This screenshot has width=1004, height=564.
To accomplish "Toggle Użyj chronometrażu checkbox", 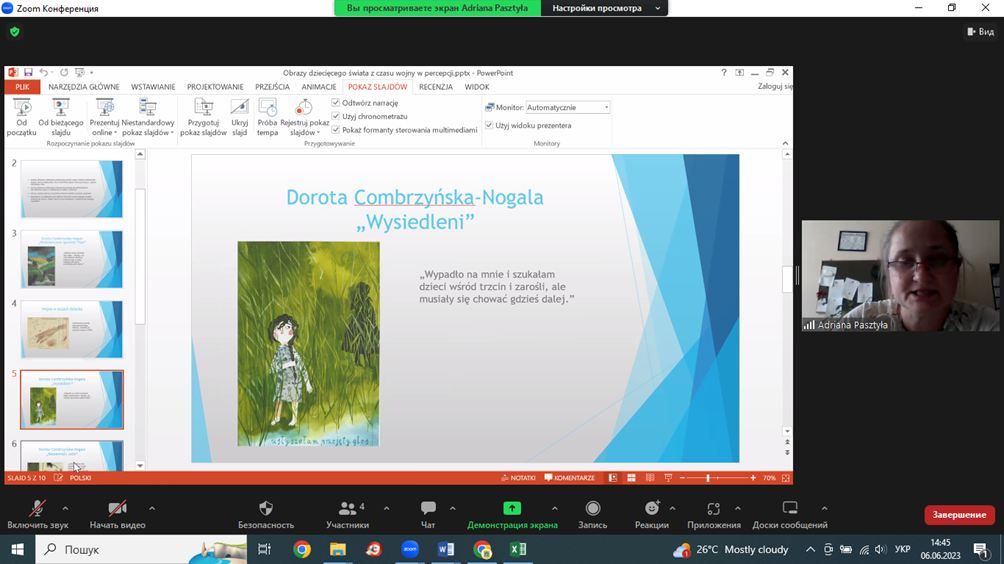I will (336, 116).
